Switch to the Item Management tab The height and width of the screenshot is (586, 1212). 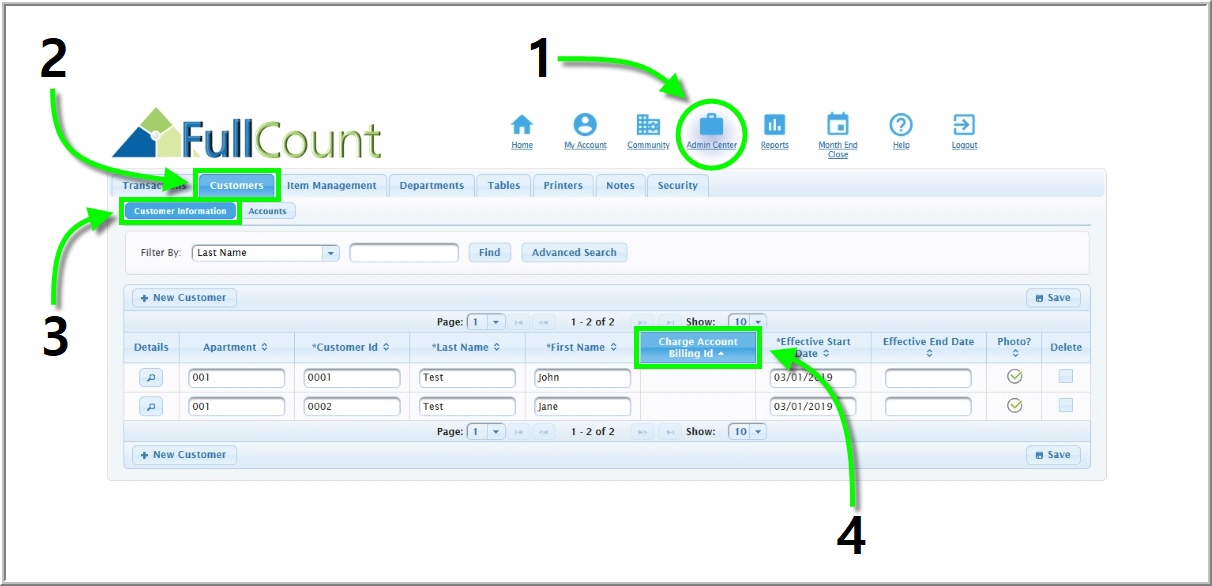(331, 185)
